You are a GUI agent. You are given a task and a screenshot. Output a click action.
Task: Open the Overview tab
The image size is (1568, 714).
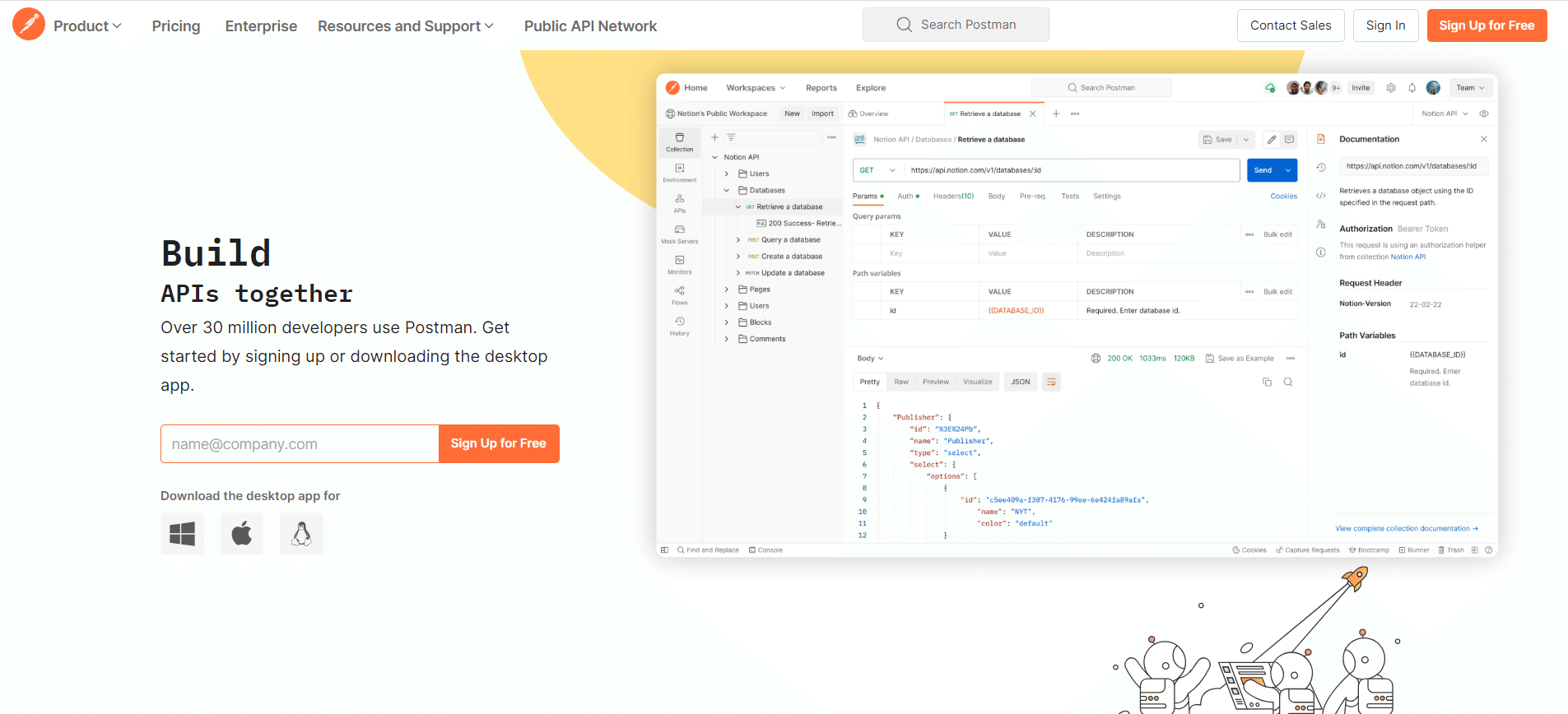coord(868,114)
